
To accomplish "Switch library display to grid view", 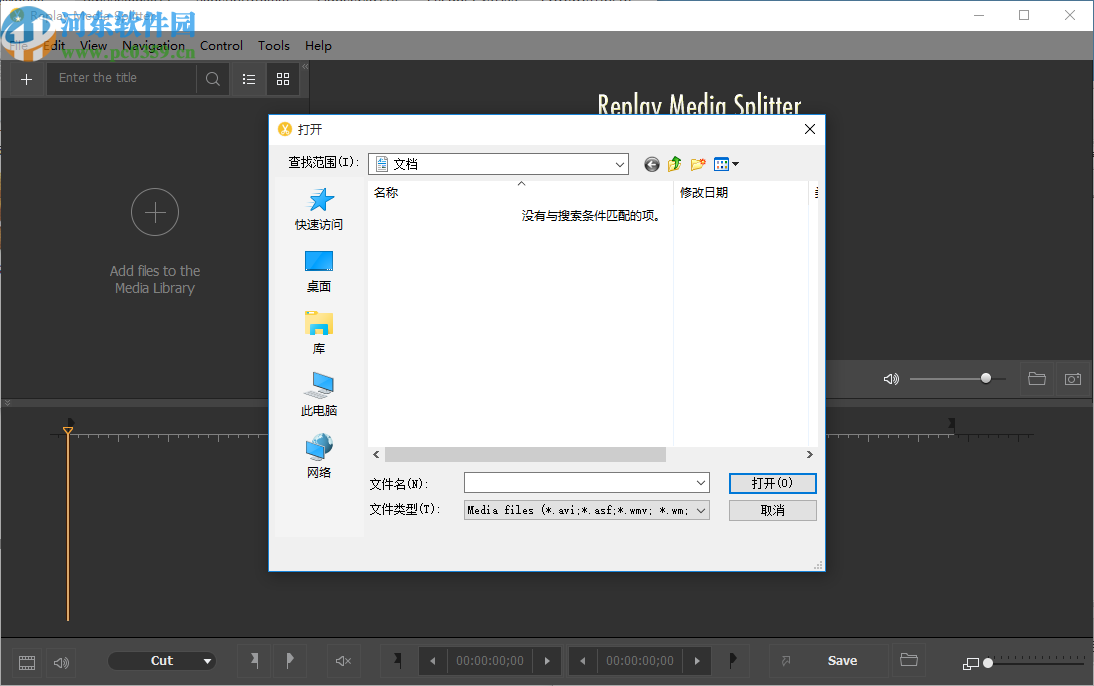I will point(282,79).
